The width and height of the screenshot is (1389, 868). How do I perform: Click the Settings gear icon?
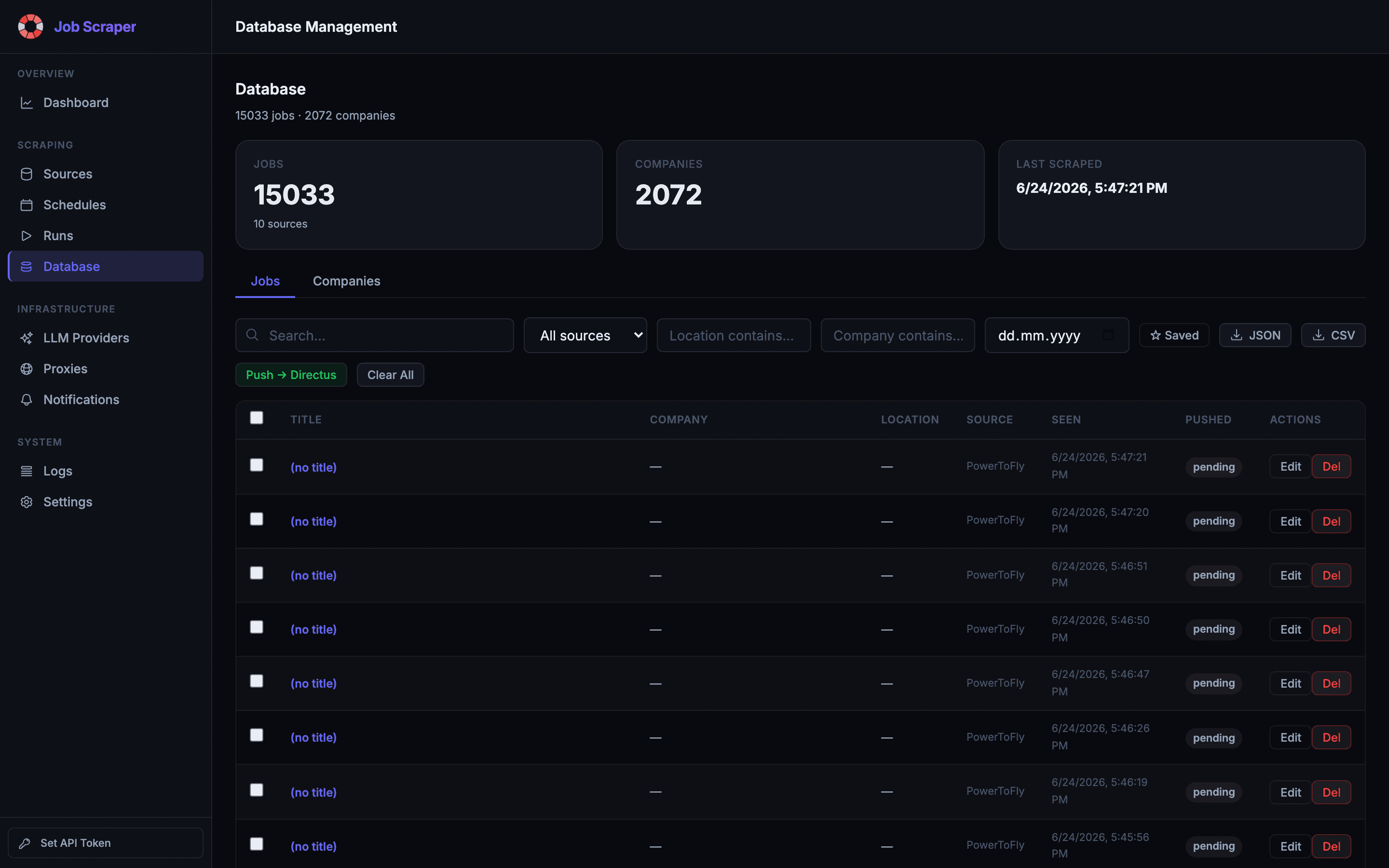click(27, 502)
